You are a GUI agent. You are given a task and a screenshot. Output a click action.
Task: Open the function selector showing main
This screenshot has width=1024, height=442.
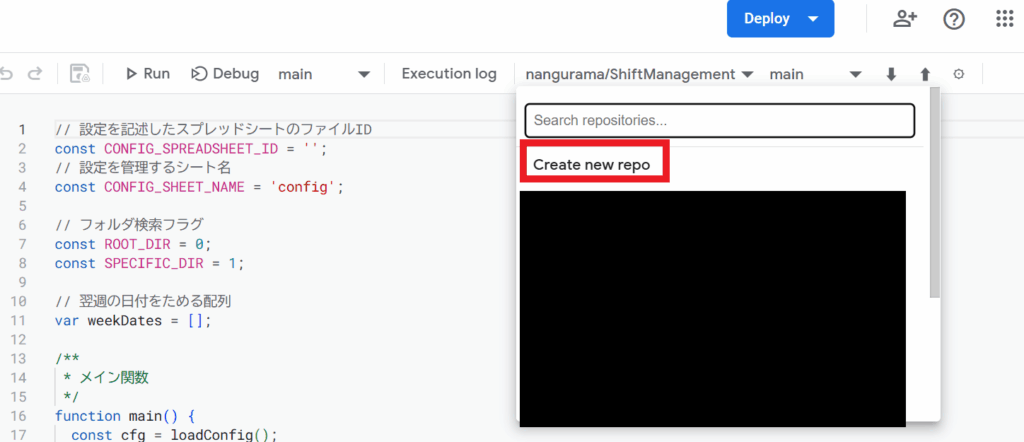coord(325,74)
